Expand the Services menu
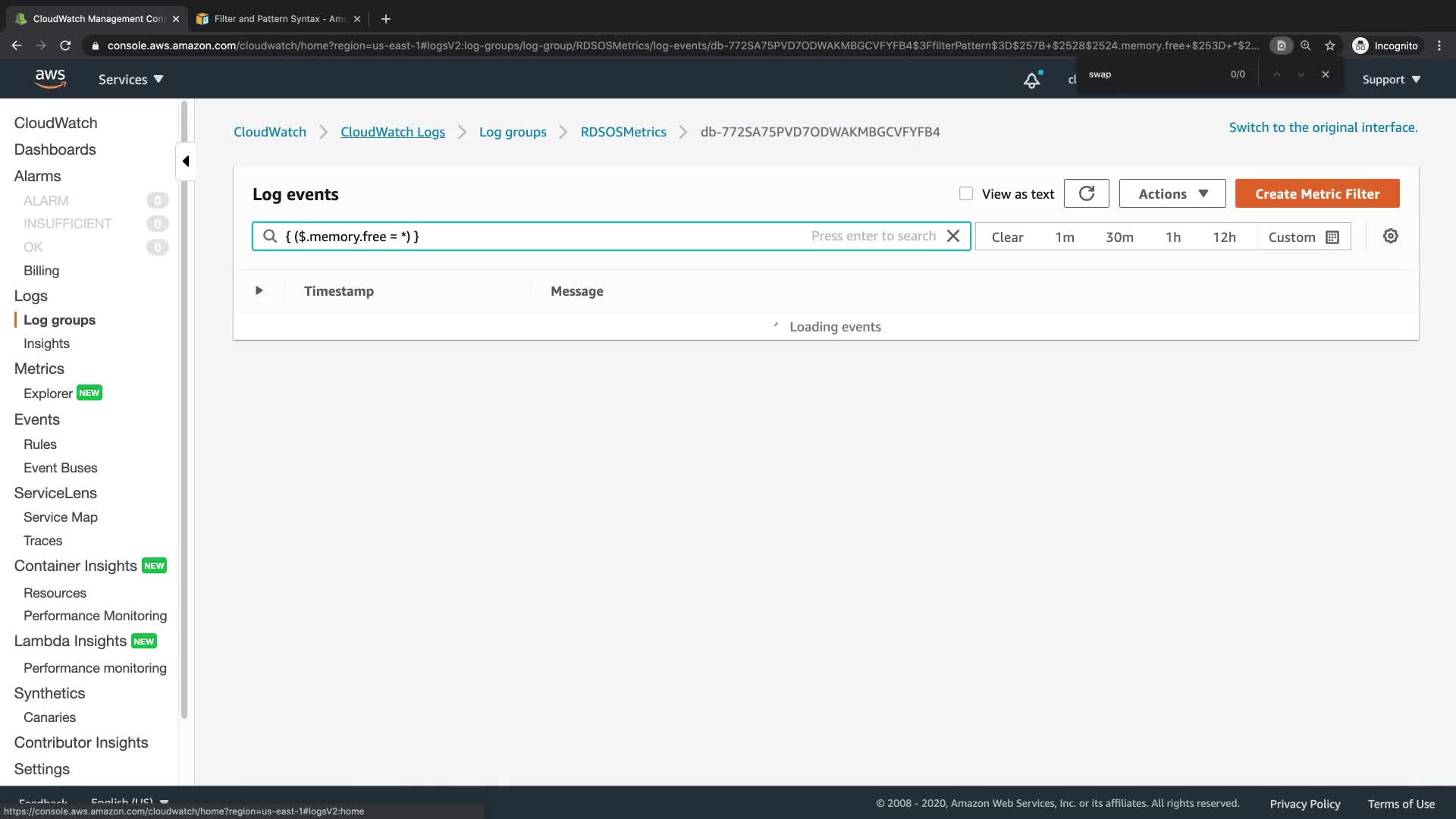Viewport: 1456px width, 819px height. pos(130,79)
